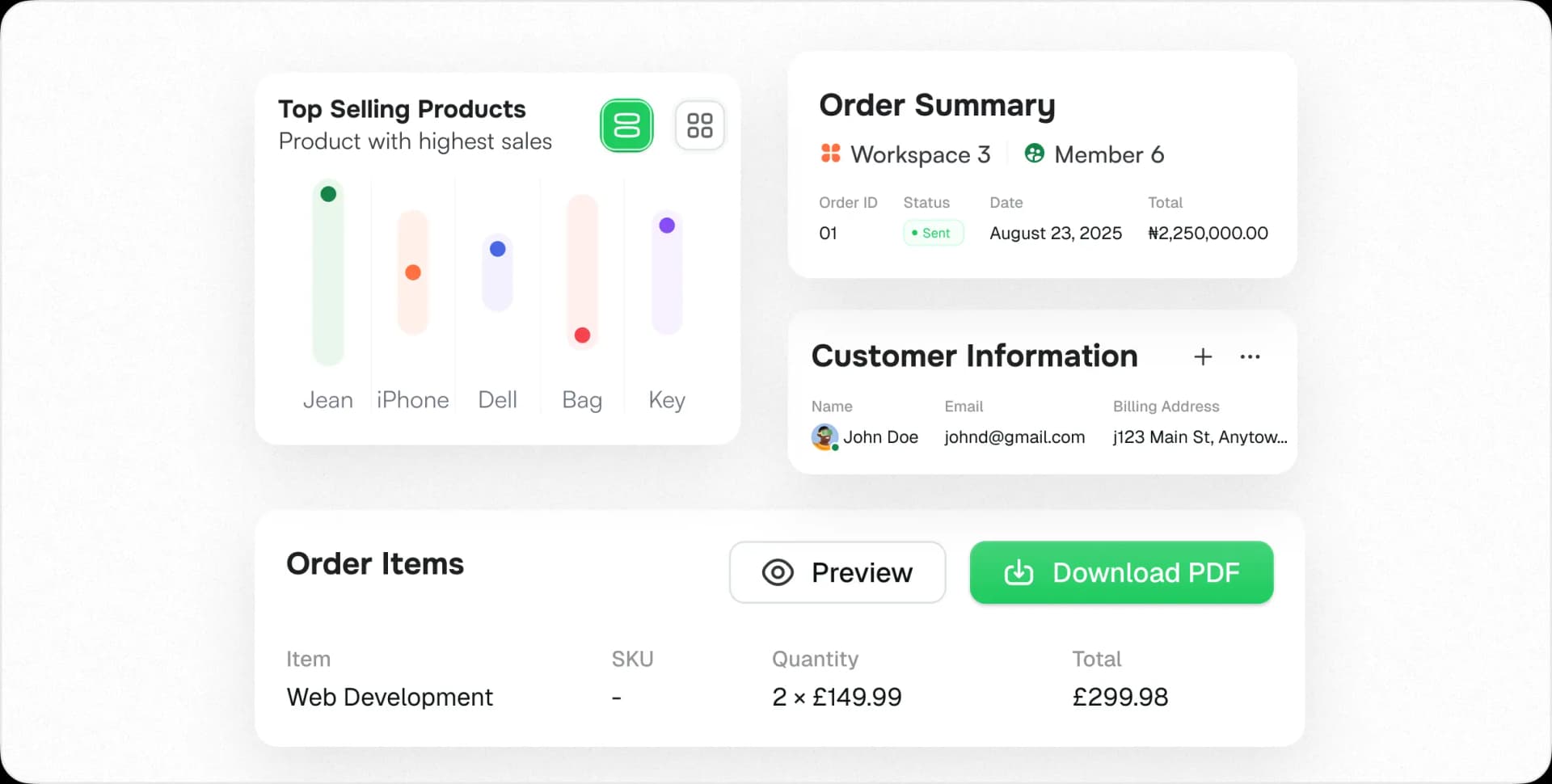Click the green dot marker on Jean bar

tap(327, 194)
